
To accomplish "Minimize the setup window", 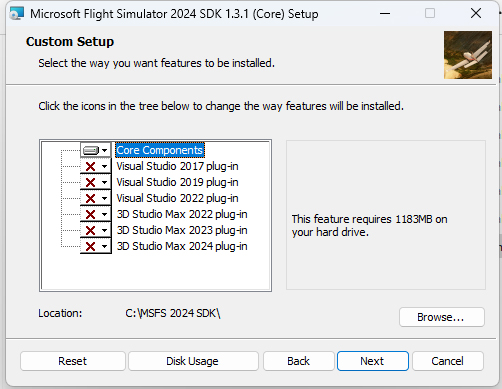I will pyautogui.click(x=385, y=14).
